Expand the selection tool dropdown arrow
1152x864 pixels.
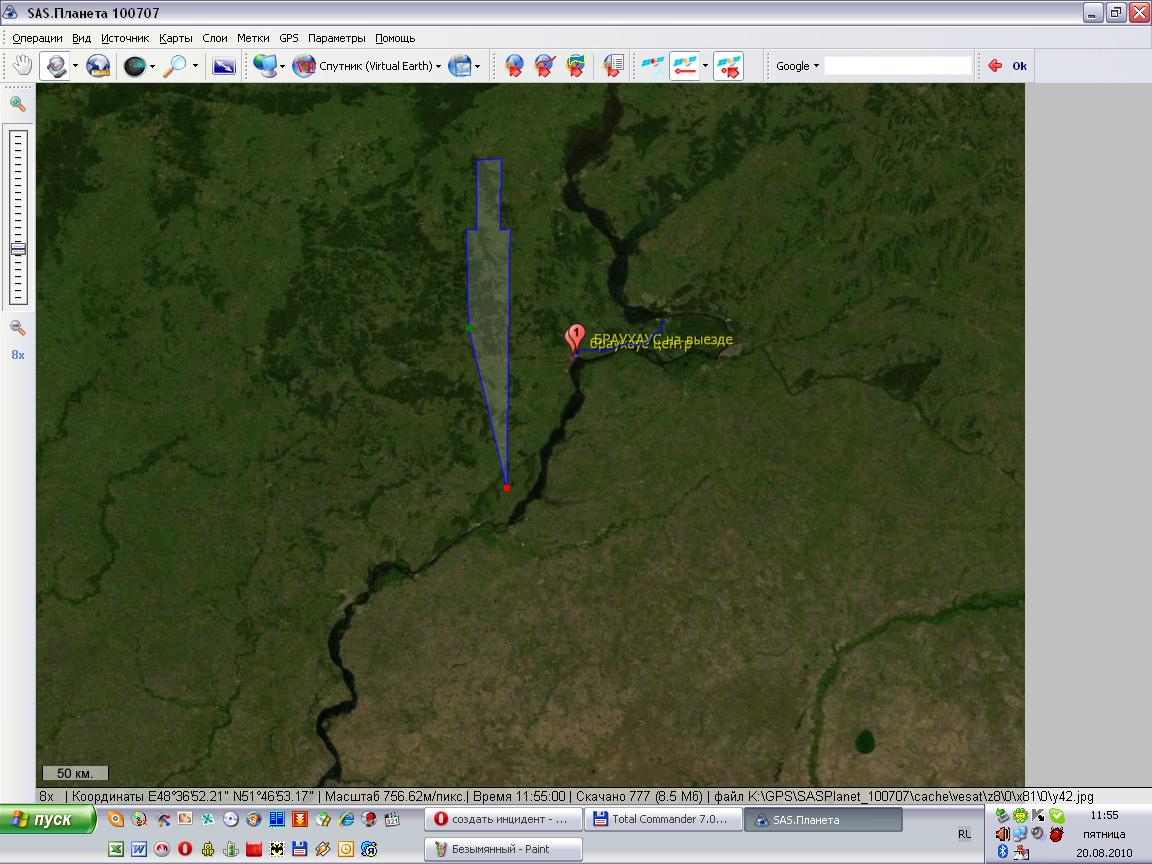point(75,66)
